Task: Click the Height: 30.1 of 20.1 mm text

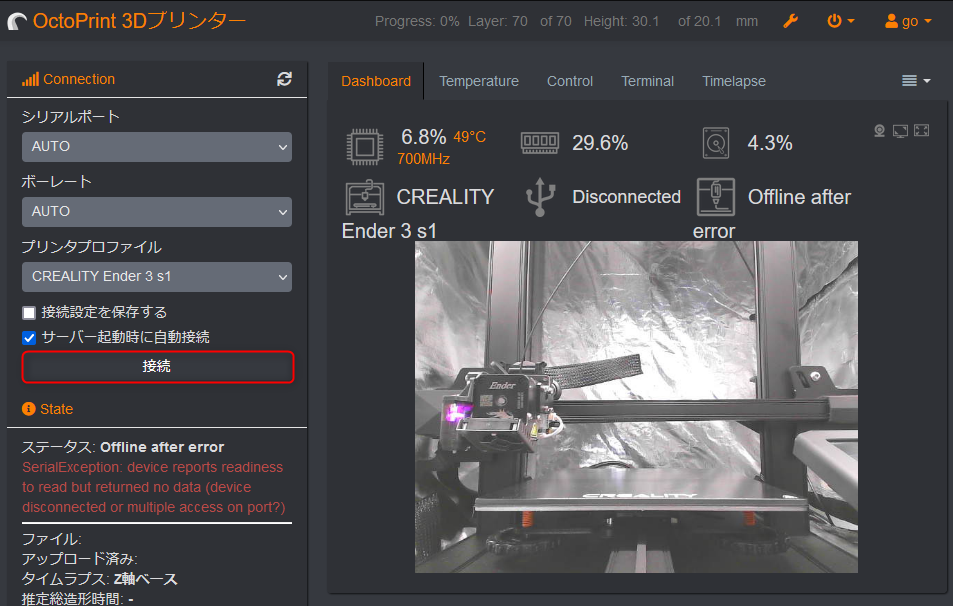Action: pos(671,21)
